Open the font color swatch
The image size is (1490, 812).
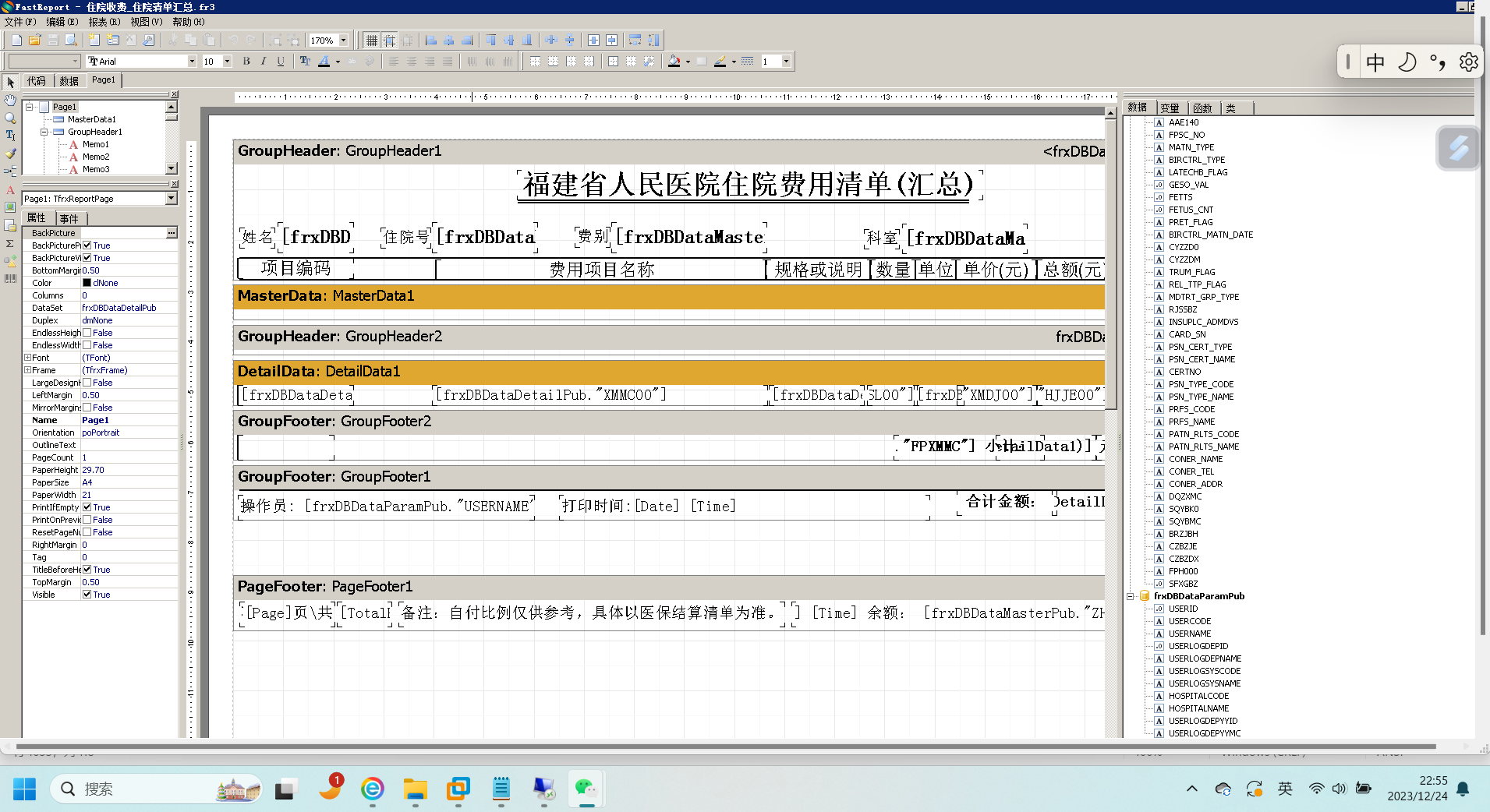tap(324, 61)
